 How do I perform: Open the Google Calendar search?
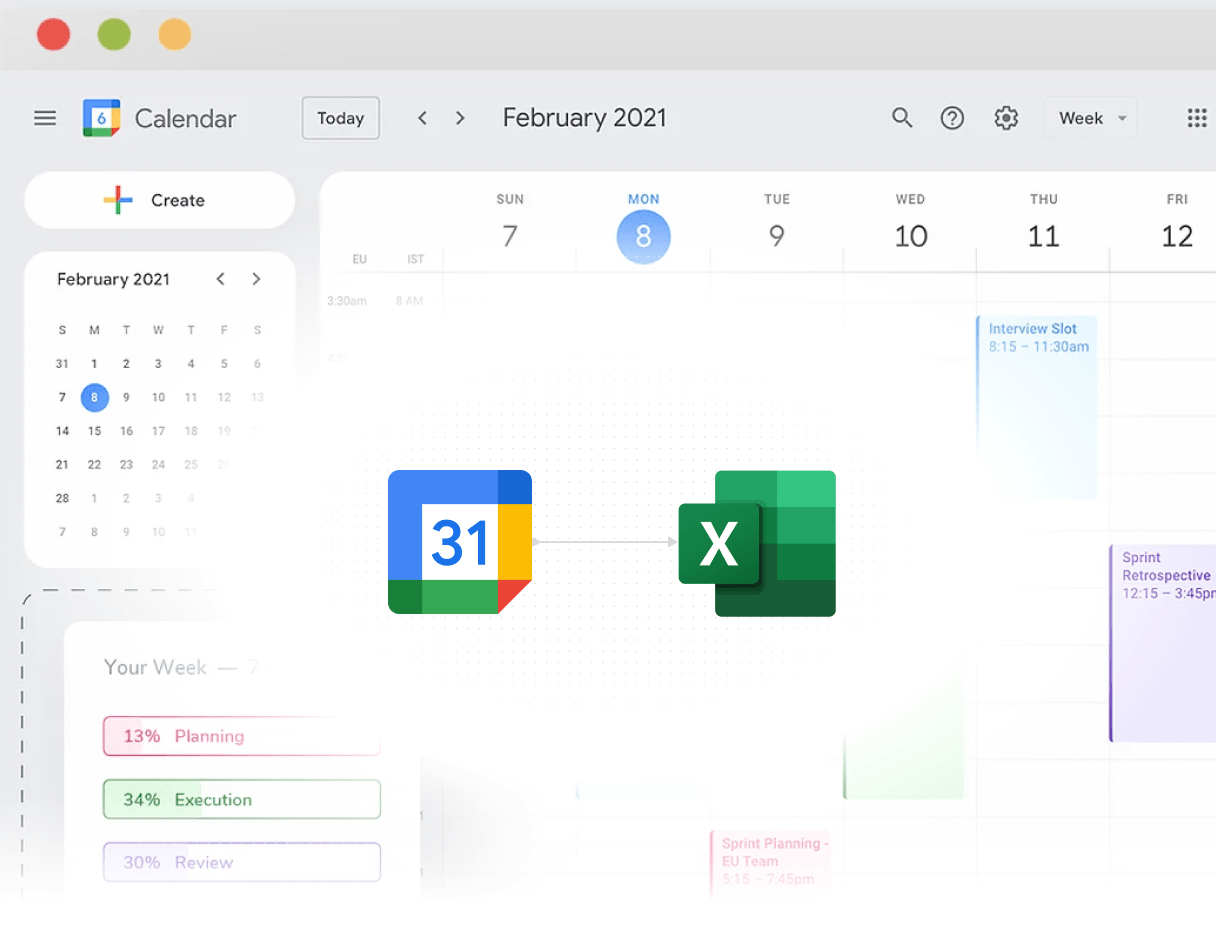click(902, 118)
